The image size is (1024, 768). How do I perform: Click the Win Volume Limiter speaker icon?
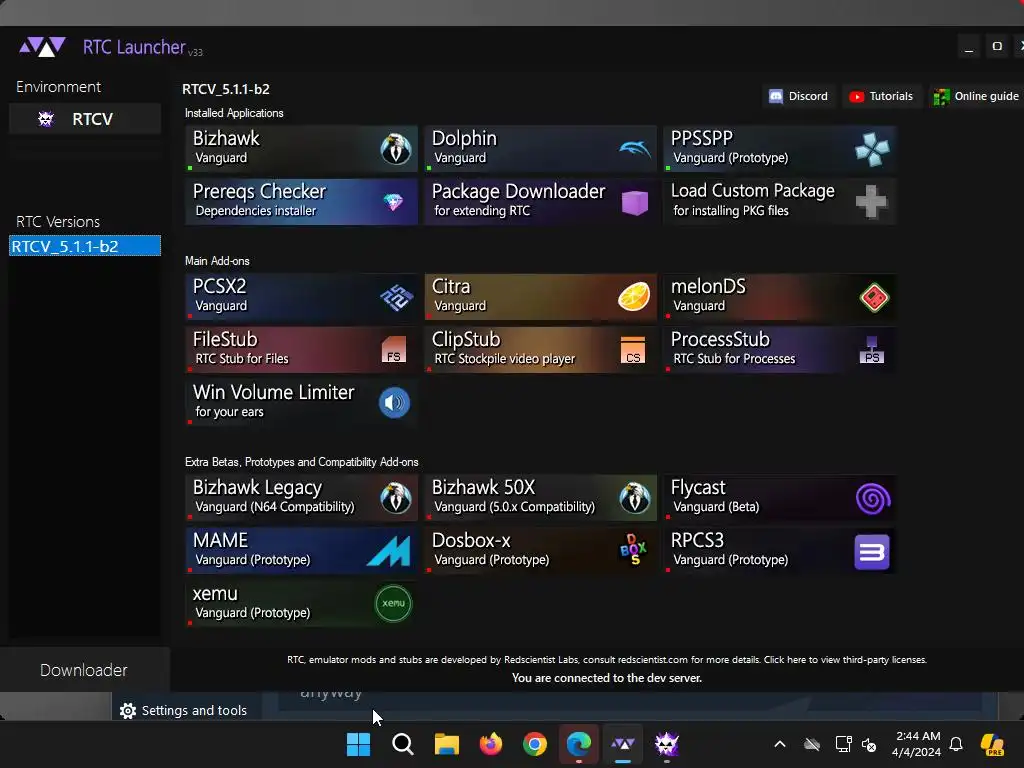[x=394, y=402]
